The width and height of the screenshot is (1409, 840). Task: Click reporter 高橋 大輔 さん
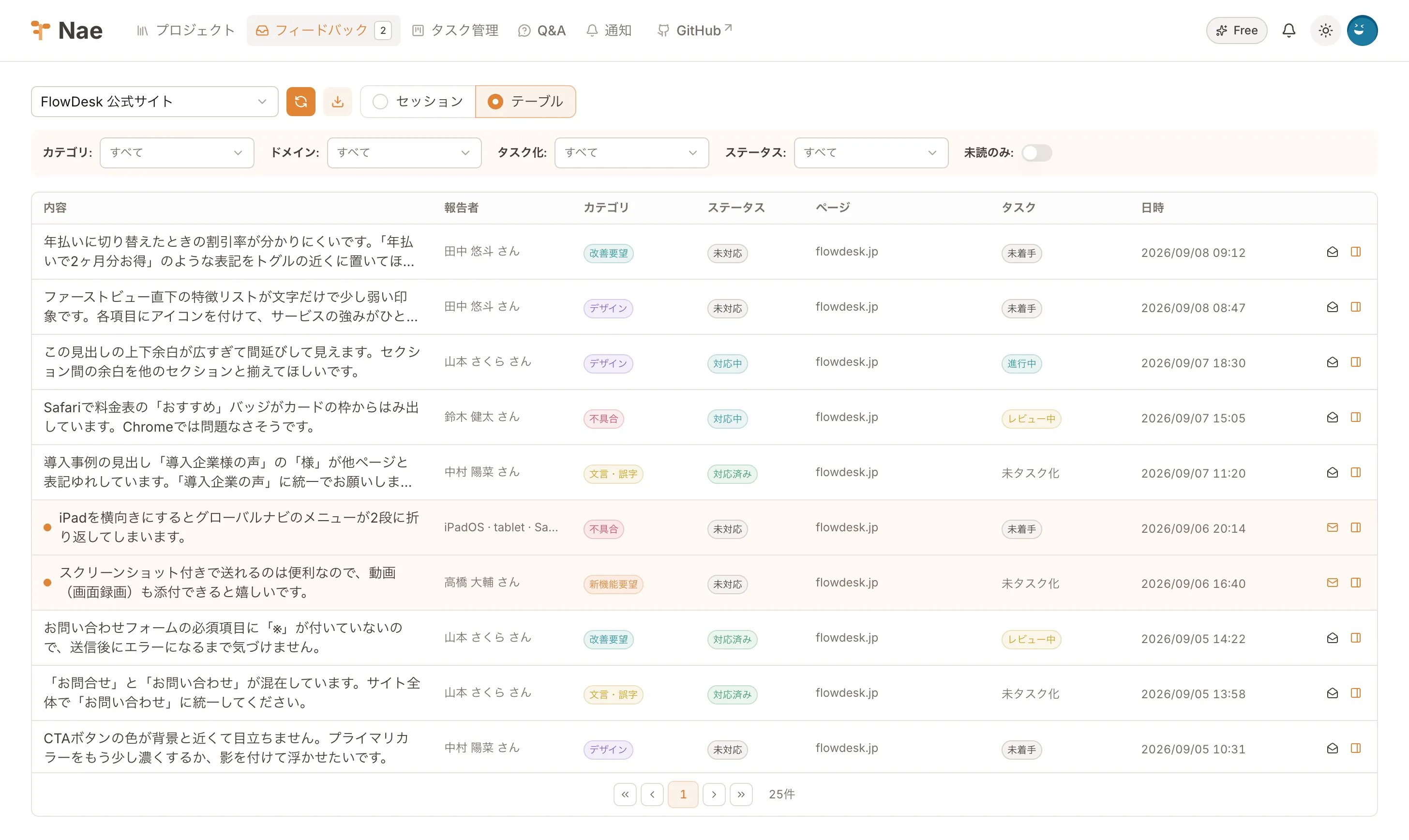481,583
